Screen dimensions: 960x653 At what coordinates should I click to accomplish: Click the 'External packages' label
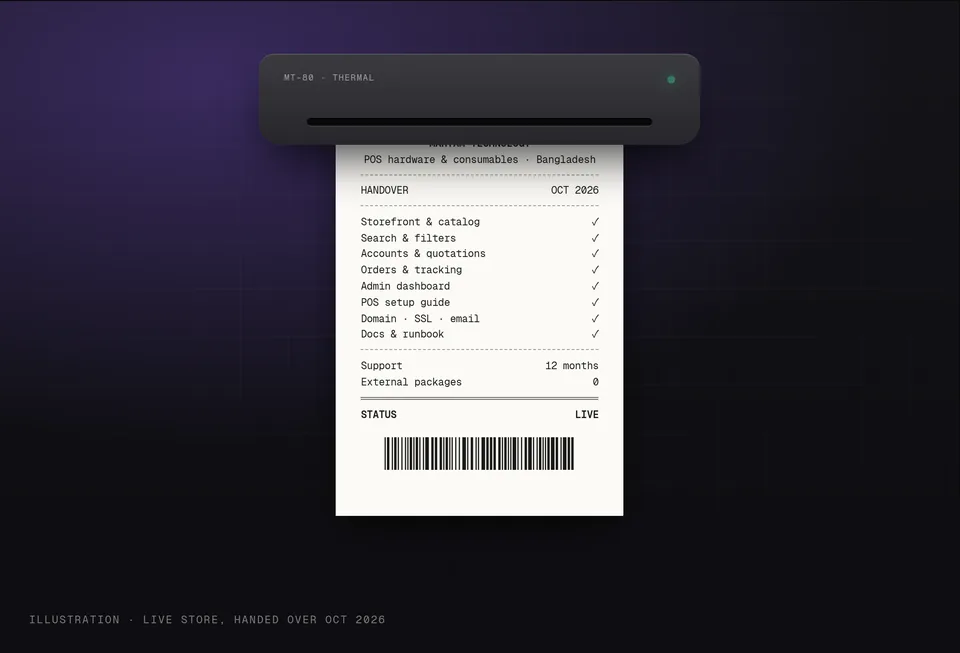point(411,382)
